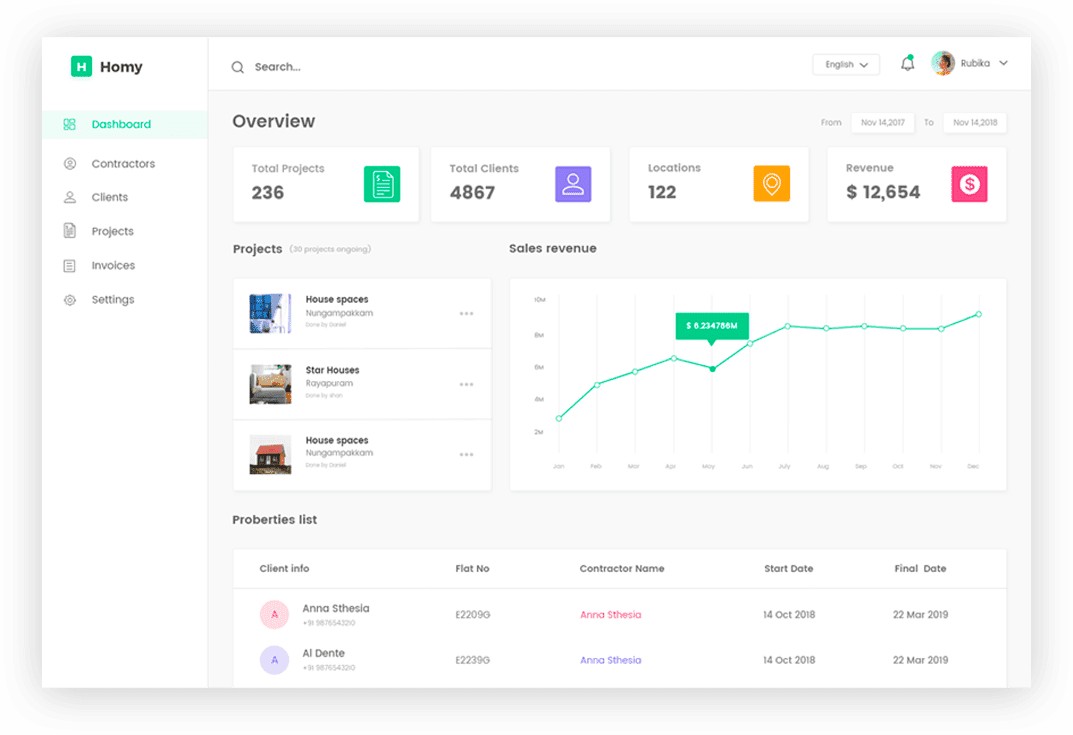Click the pink Anna Sthesia contractor link

coord(610,615)
